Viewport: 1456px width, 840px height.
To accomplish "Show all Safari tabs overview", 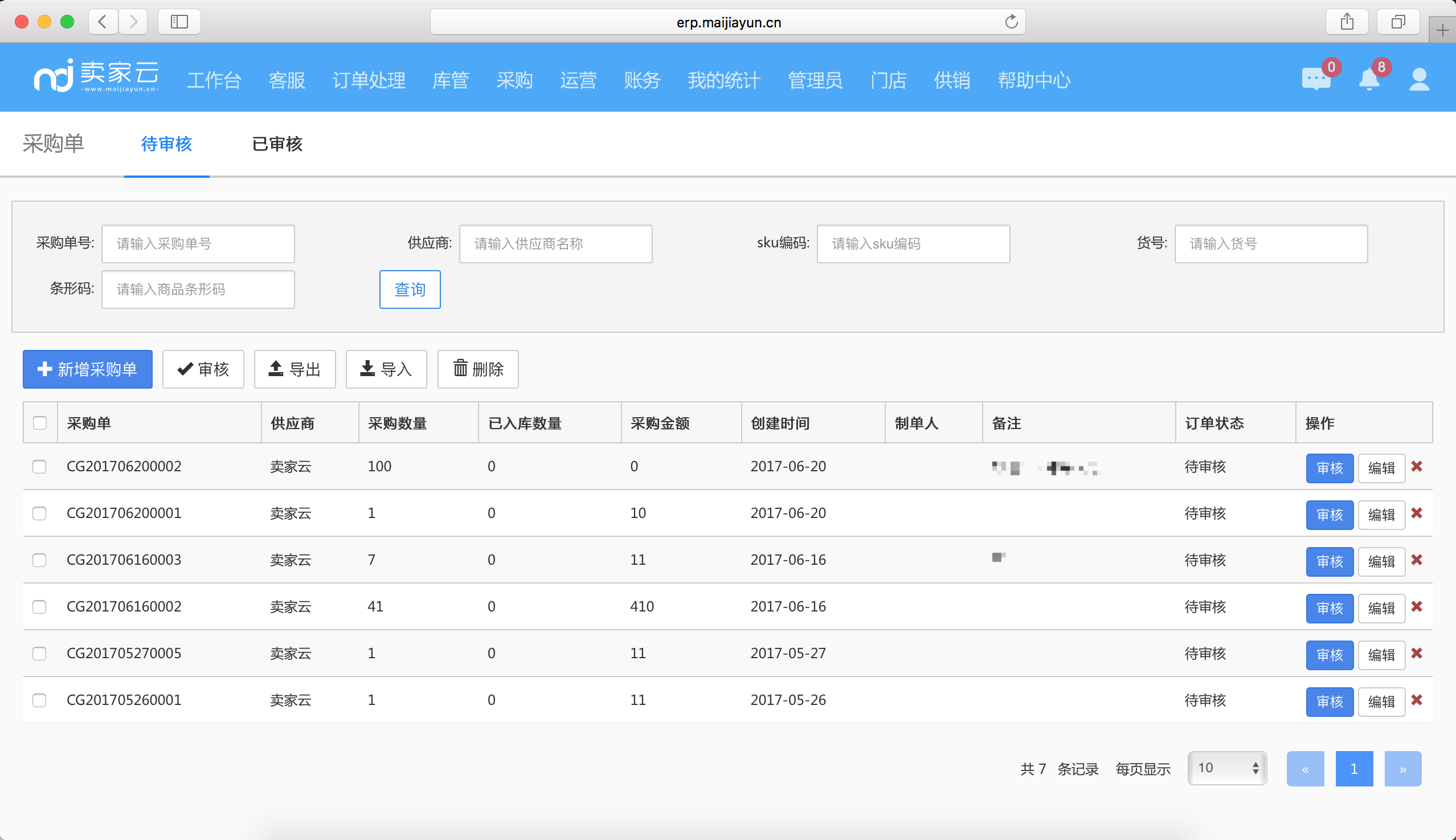I will coord(1398,22).
